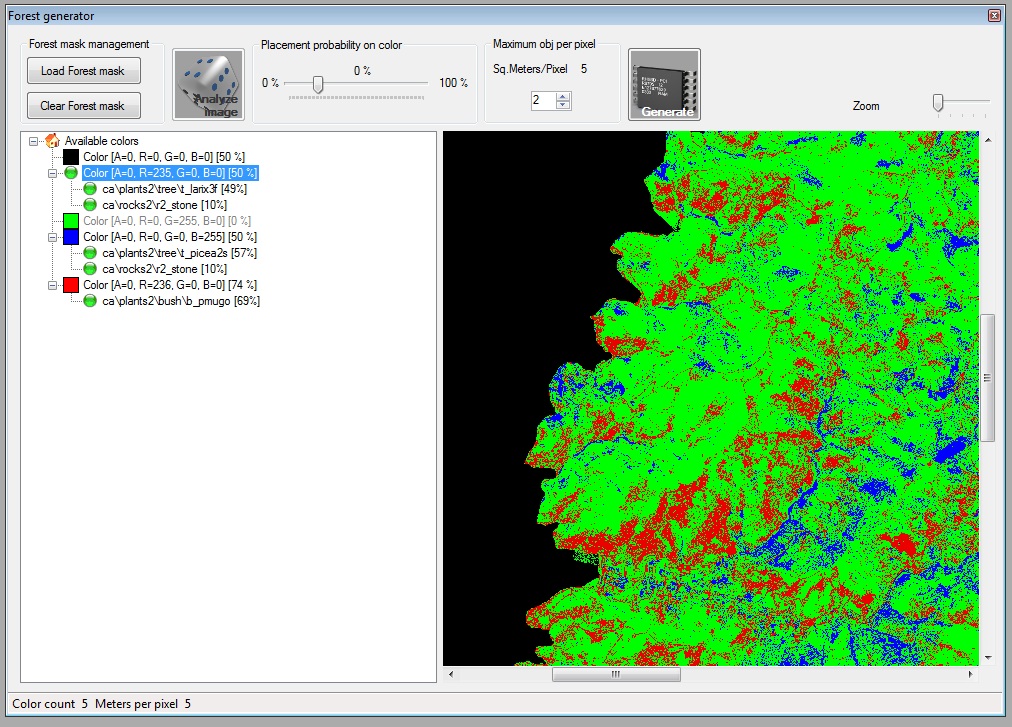
Task: Click Clear Forest mask button
Action: click(83, 106)
